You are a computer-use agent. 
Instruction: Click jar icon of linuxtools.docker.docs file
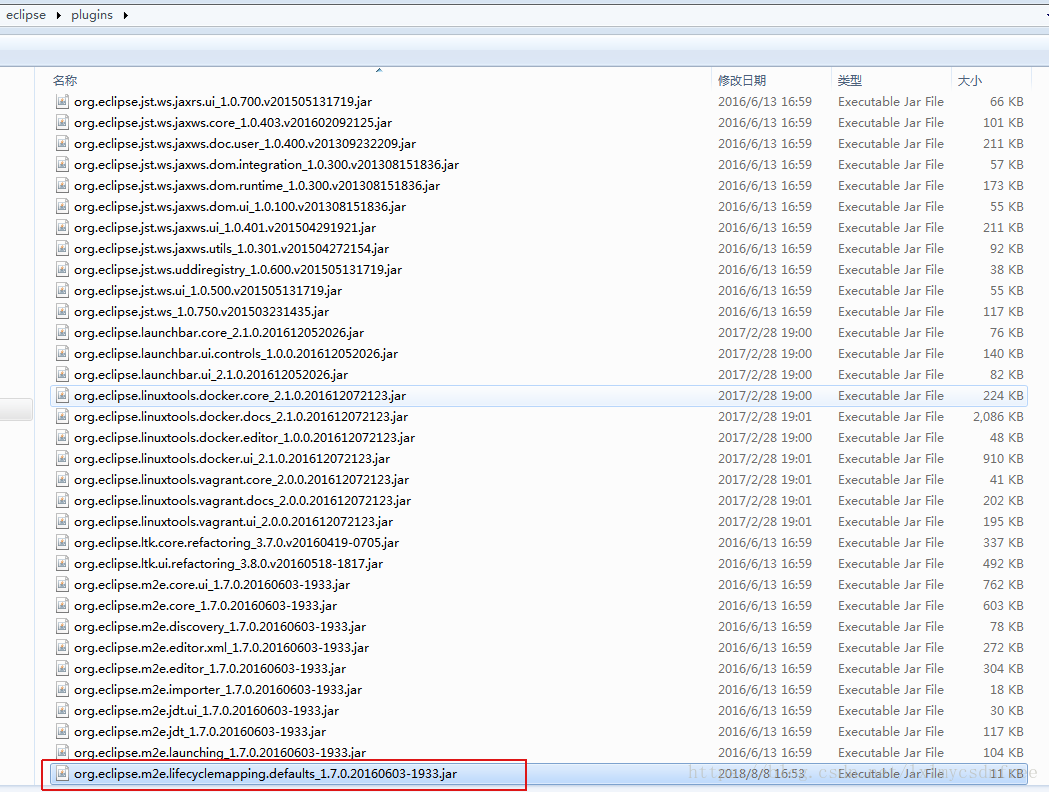(62, 417)
